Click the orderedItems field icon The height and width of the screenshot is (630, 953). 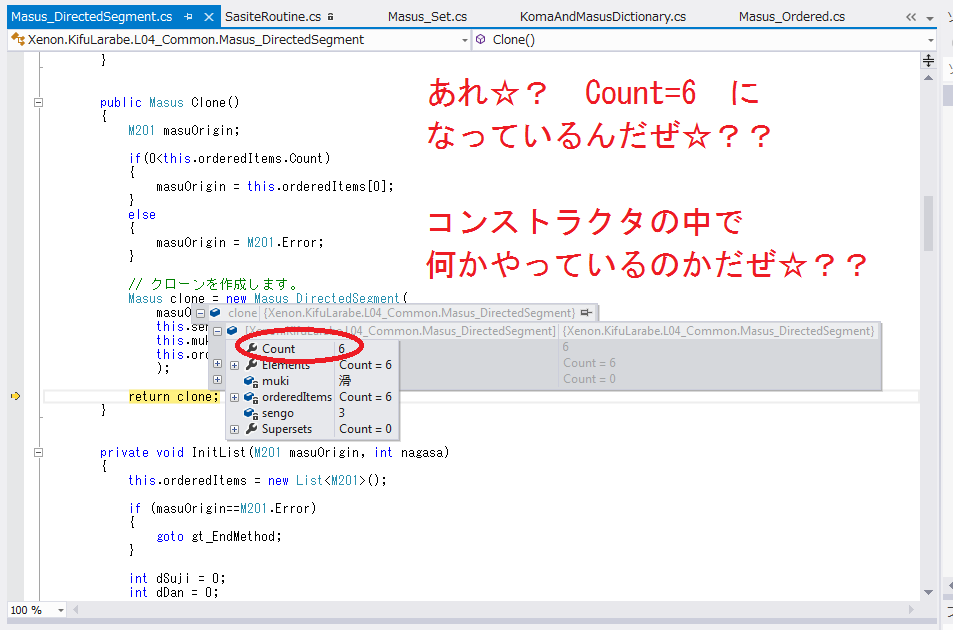[251, 397]
